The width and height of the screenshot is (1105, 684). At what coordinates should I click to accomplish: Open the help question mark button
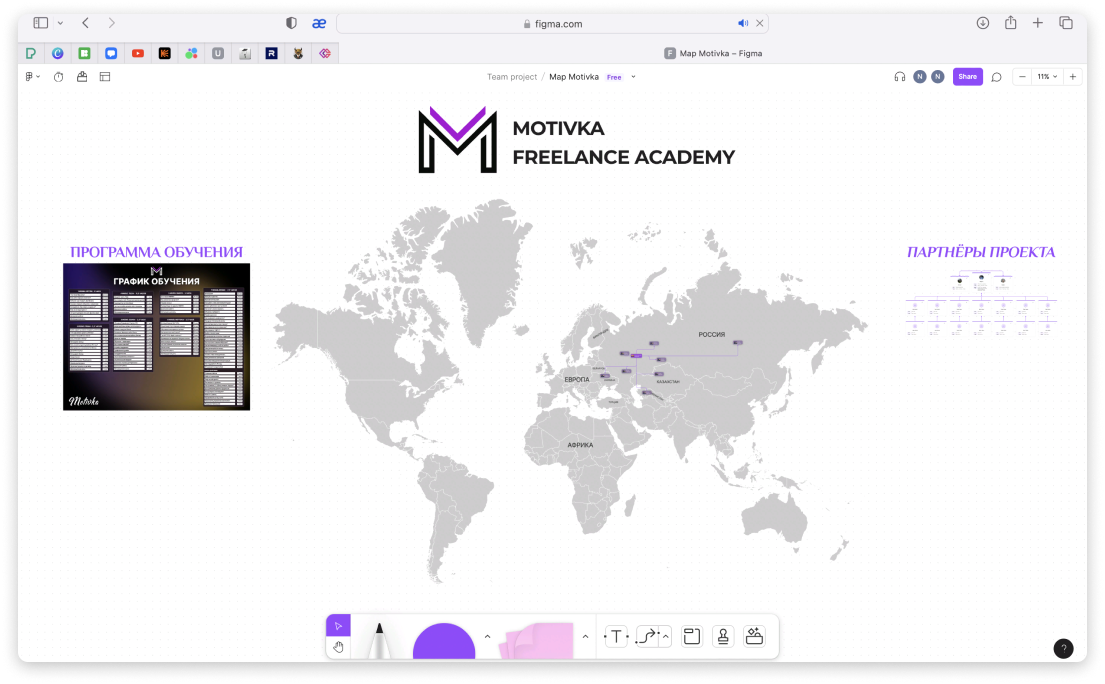point(1063,648)
